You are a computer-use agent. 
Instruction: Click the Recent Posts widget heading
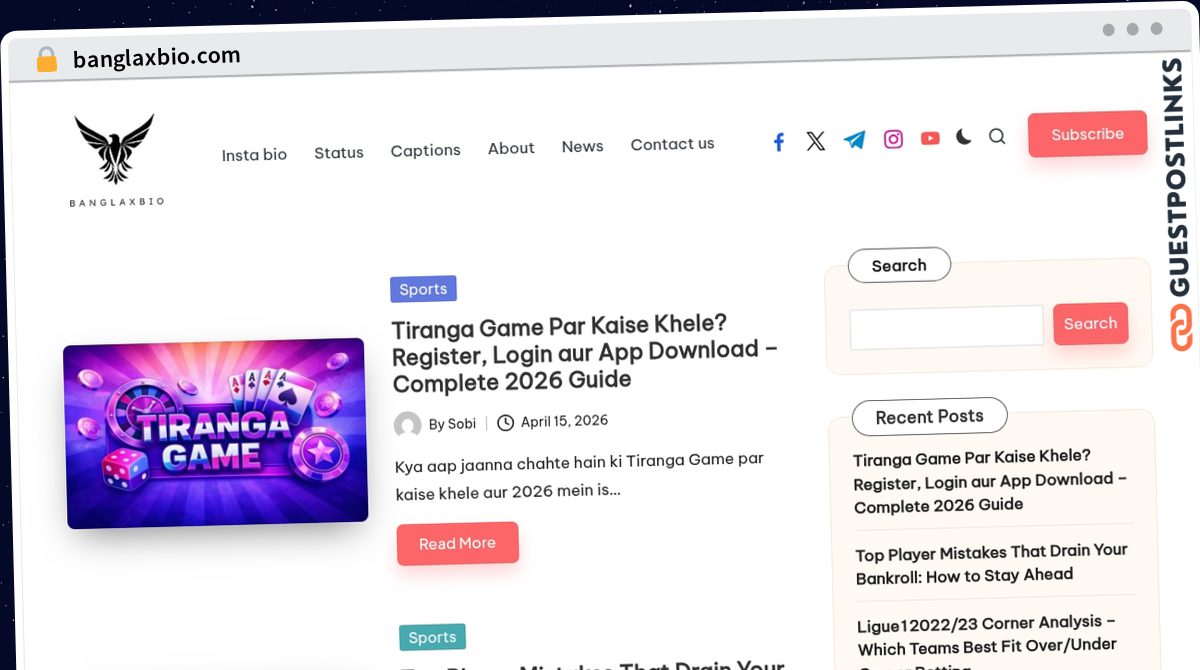point(929,416)
